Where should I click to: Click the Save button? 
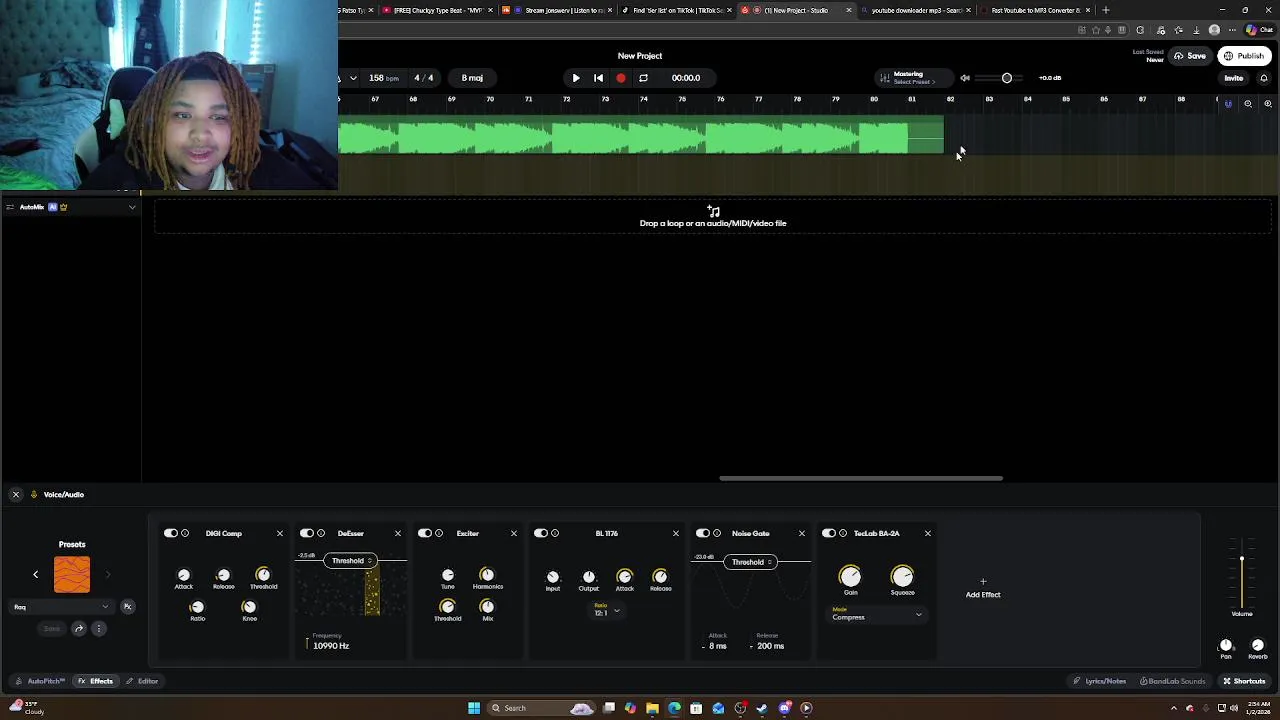click(1190, 56)
